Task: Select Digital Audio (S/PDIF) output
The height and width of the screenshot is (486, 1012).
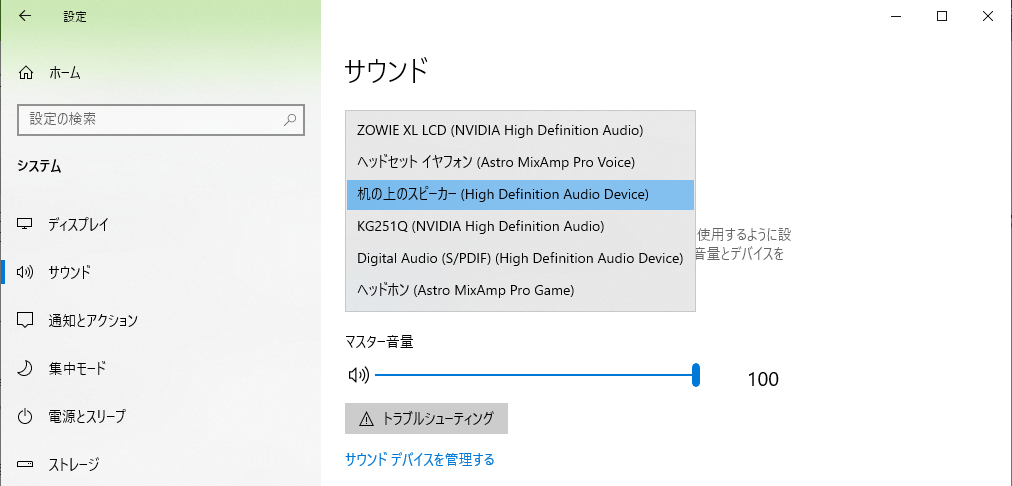Action: 520,258
